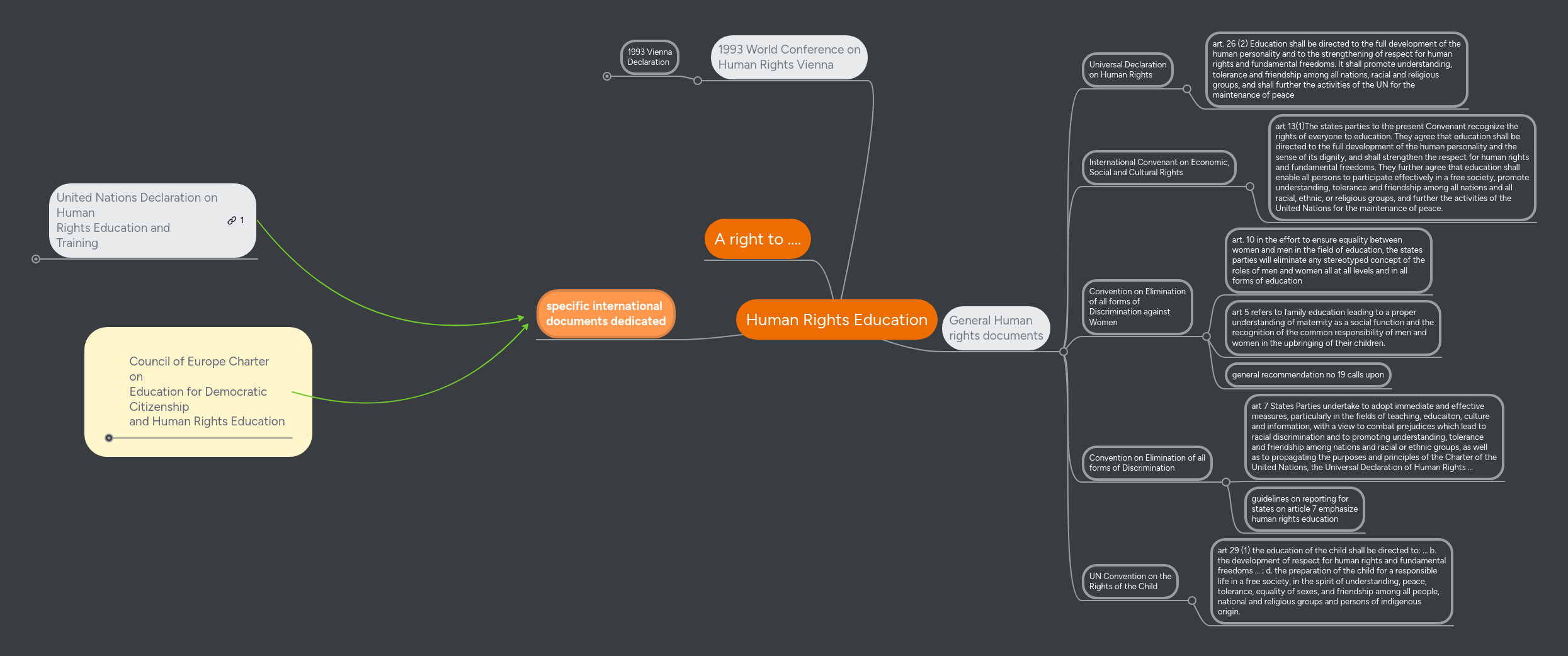The width and height of the screenshot is (1568, 656).
Task: Select 'specific international documents dedicated' node
Action: (606, 314)
